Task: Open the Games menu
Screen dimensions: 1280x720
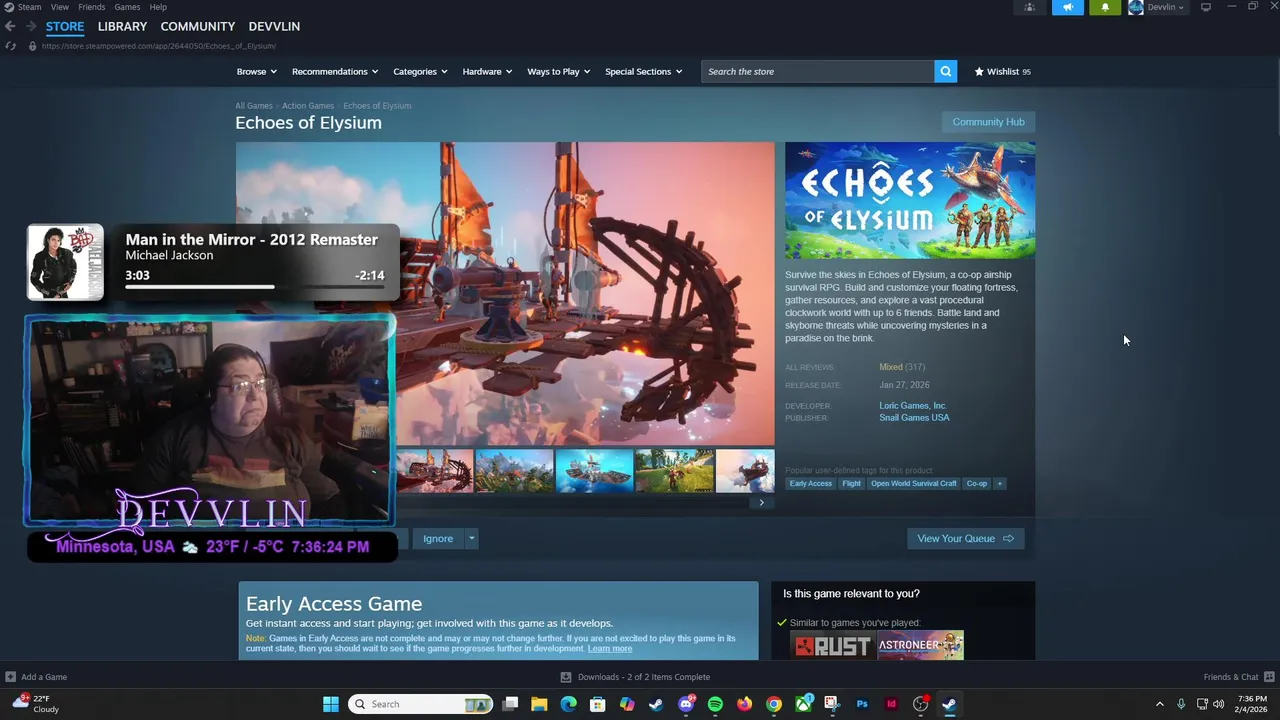Action: coord(127,7)
